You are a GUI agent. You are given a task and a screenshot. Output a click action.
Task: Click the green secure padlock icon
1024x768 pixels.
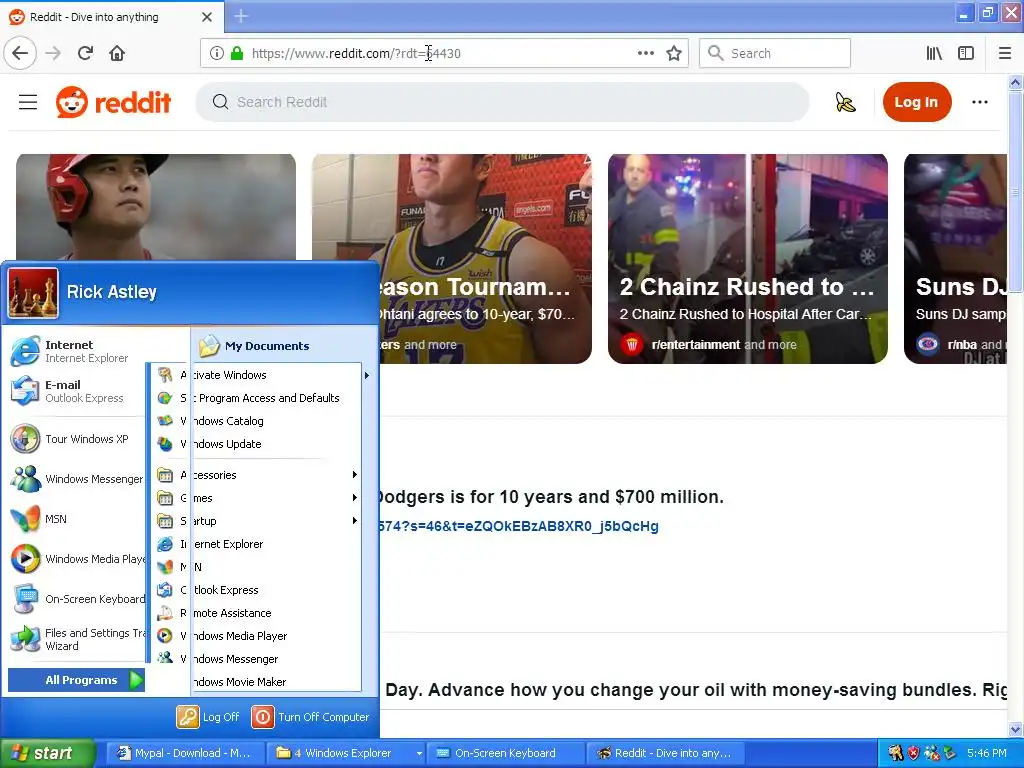[x=236, y=53]
